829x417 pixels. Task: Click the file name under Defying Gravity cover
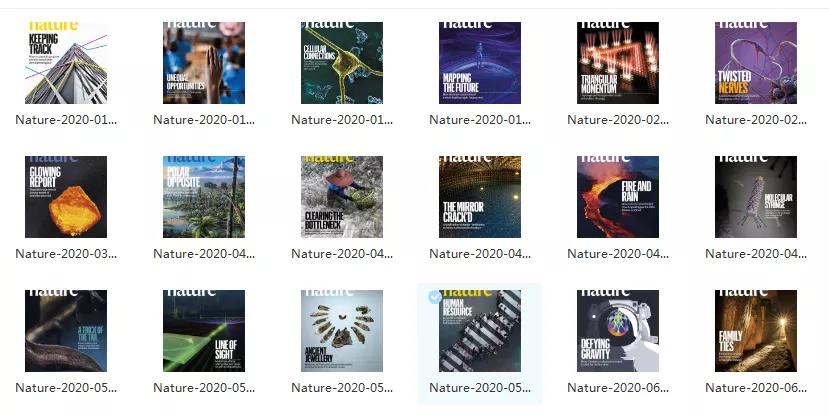618,388
